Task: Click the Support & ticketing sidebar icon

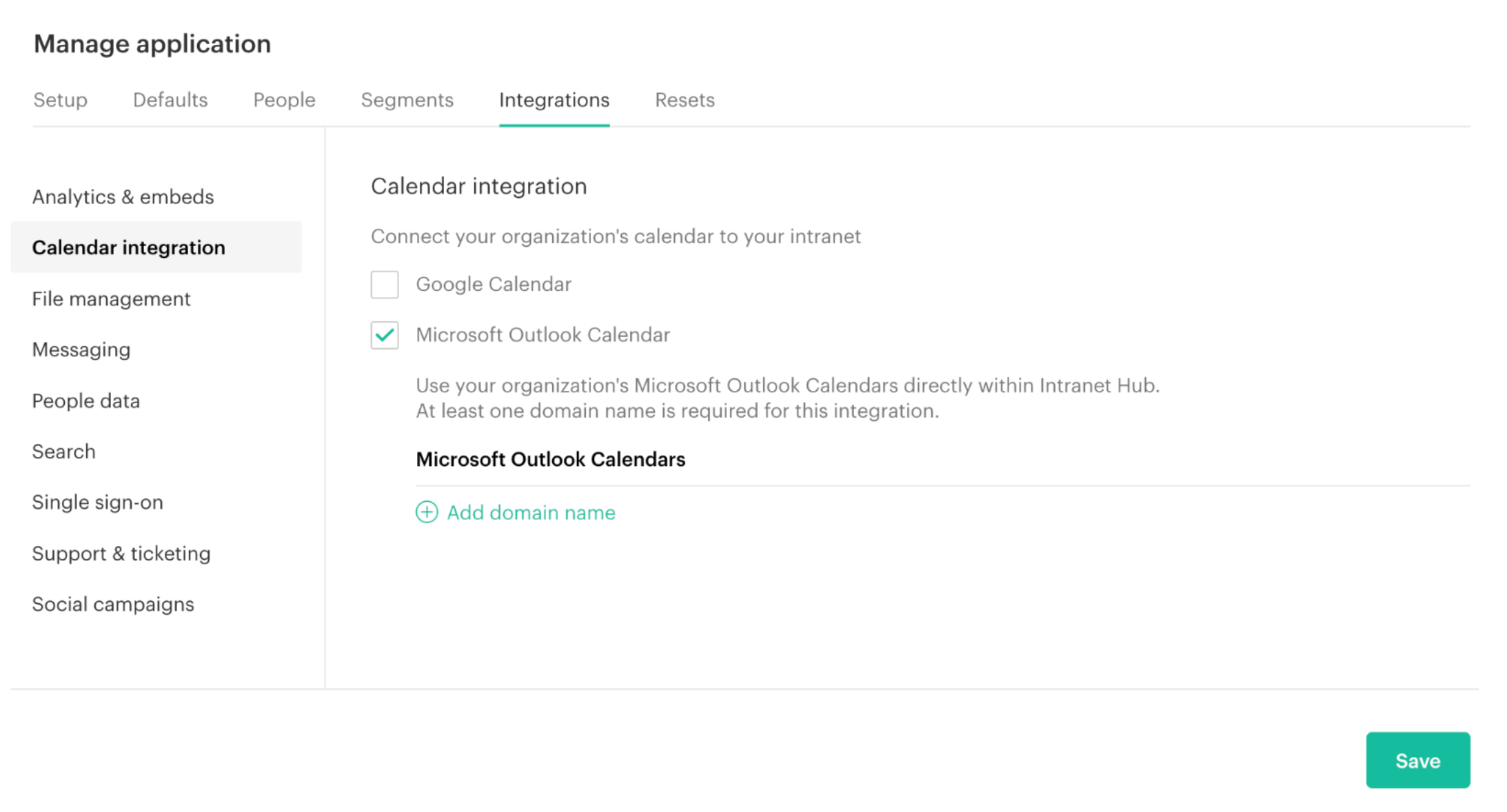Action: point(120,552)
